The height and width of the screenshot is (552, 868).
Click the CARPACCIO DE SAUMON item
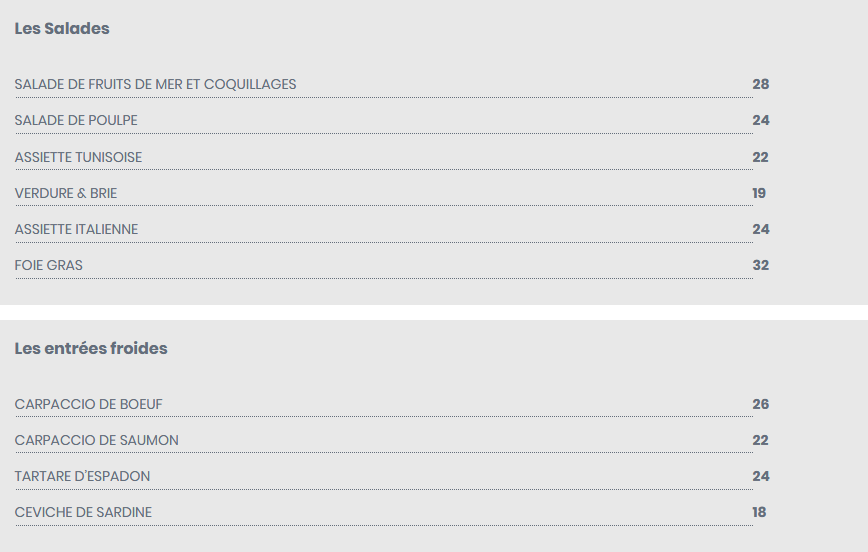pos(96,440)
